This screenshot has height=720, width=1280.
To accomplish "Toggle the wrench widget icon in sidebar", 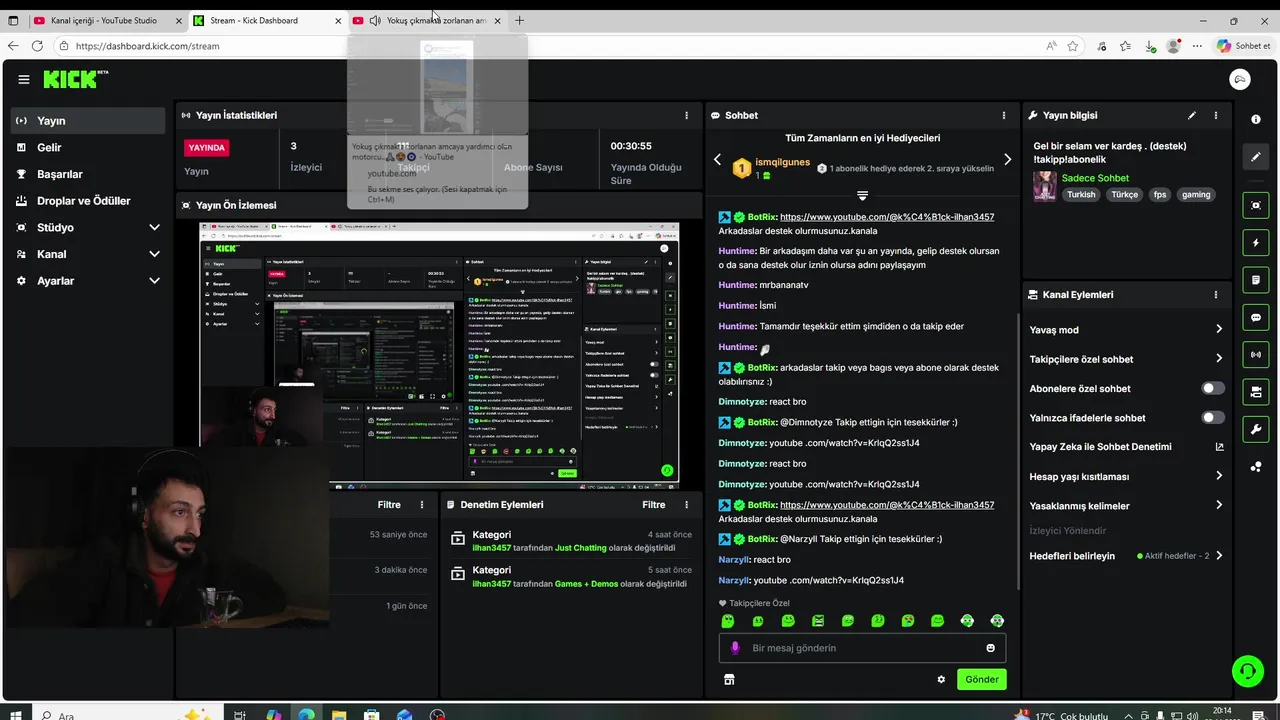I will pos(1256,429).
